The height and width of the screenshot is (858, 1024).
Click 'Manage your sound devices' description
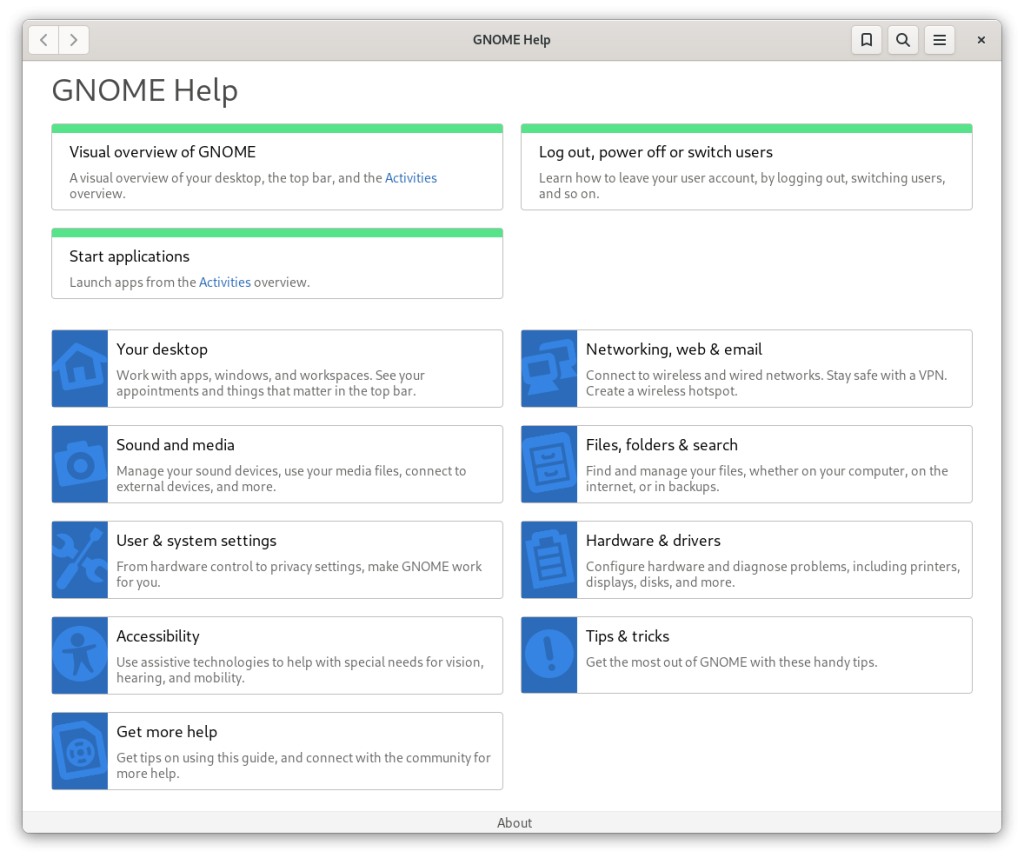[291, 479]
